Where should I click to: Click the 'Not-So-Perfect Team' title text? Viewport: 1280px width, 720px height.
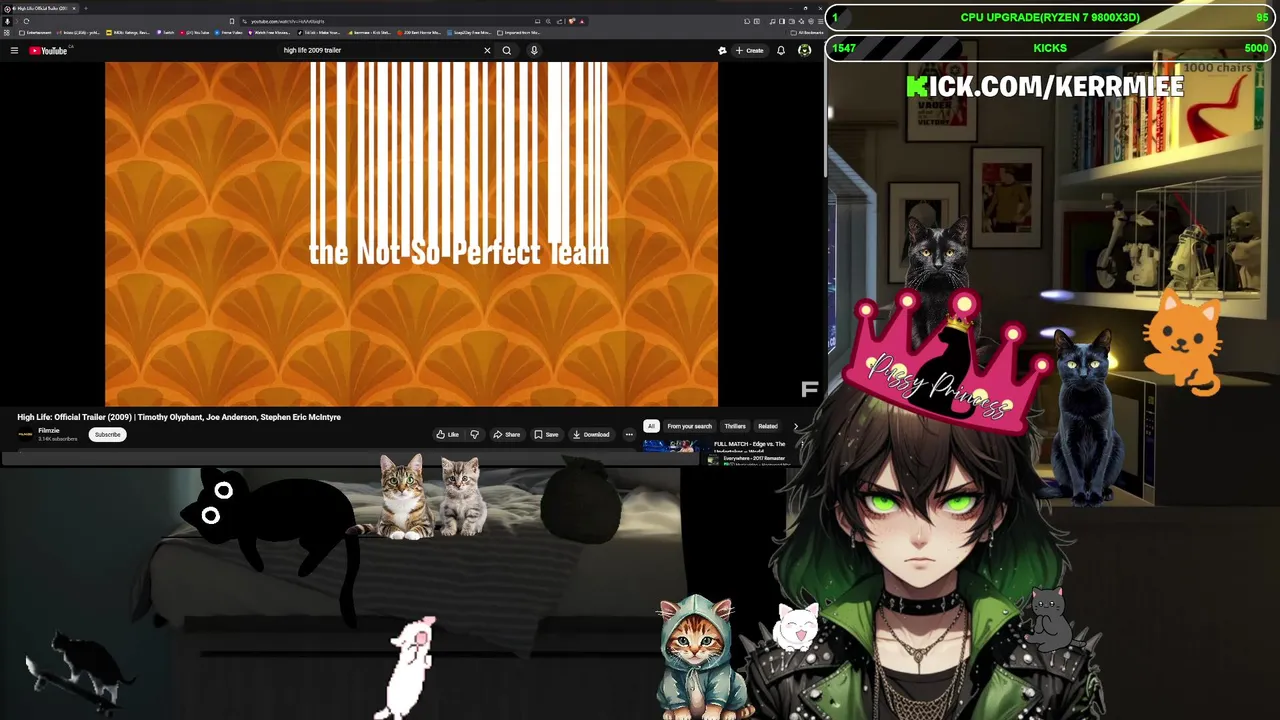(458, 253)
